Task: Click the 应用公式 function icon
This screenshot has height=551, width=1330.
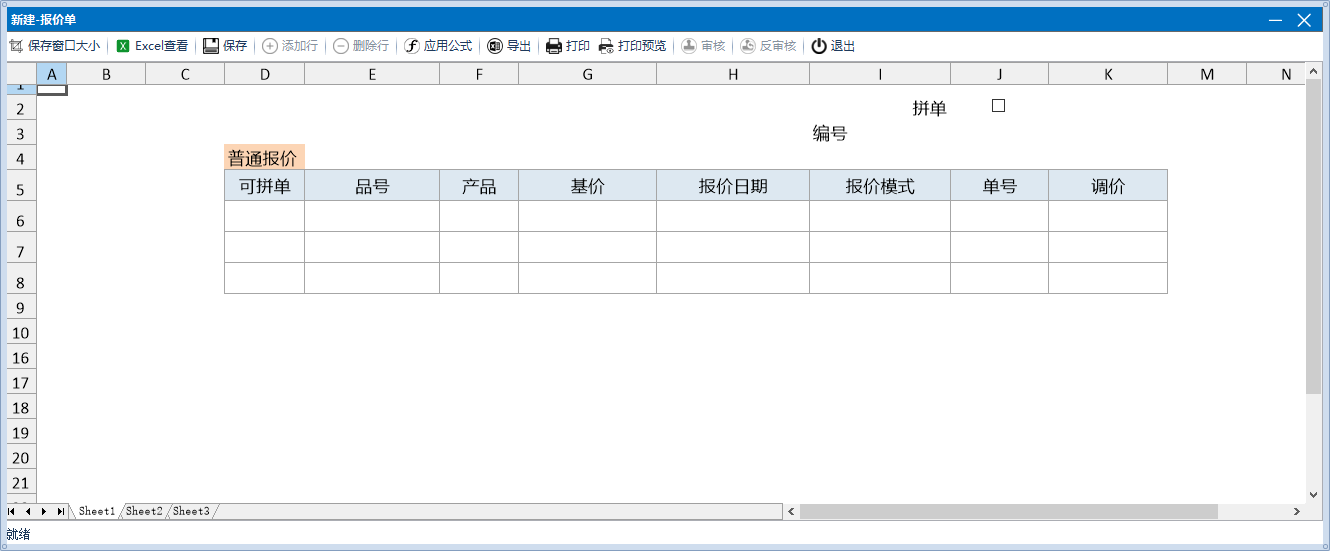Action: click(411, 46)
